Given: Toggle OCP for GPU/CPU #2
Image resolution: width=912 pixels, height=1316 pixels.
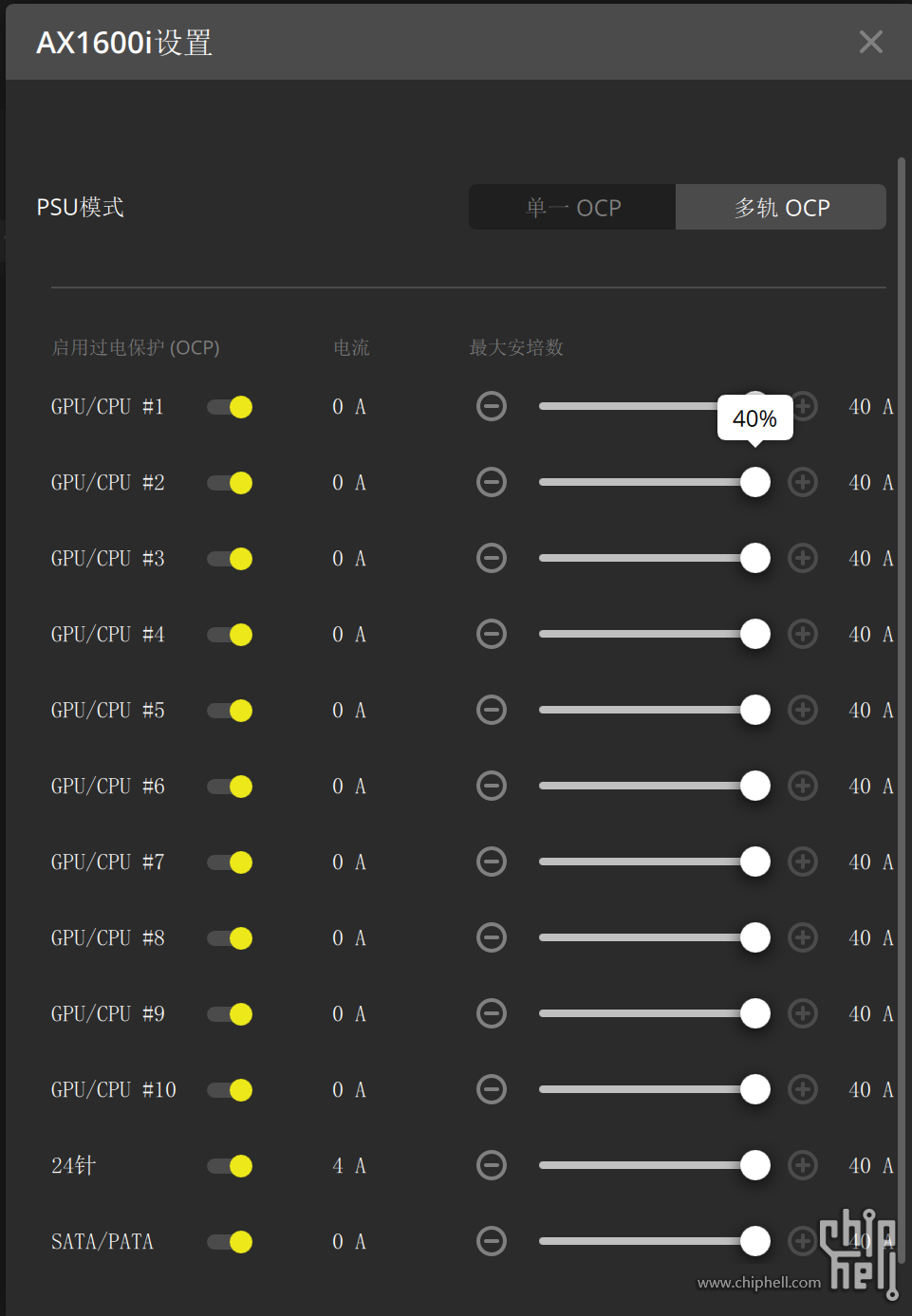Looking at the screenshot, I should pyautogui.click(x=230, y=483).
